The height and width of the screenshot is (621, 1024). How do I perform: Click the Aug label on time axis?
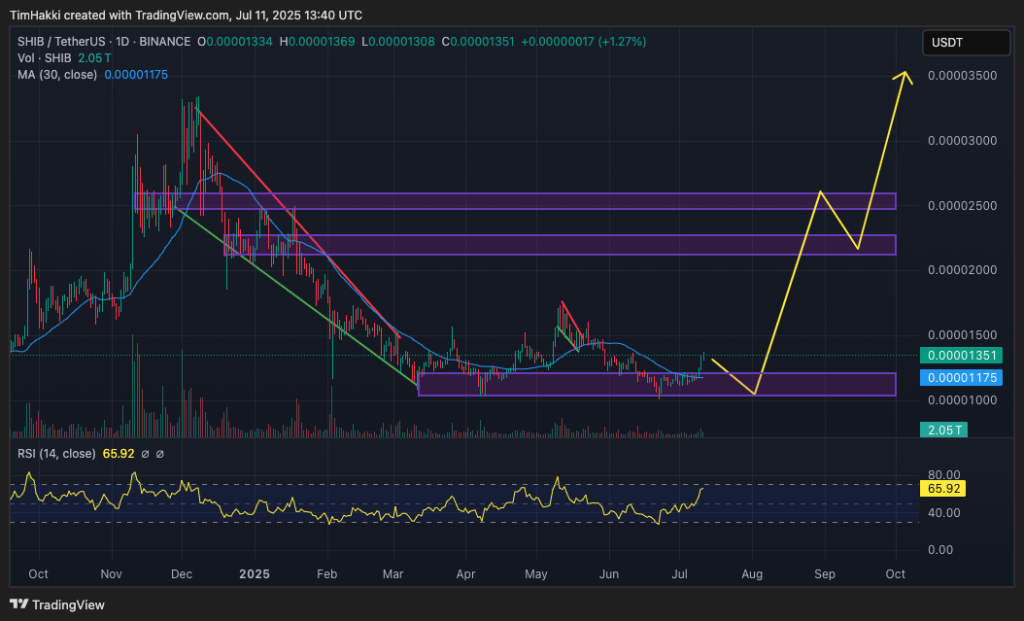[752, 574]
